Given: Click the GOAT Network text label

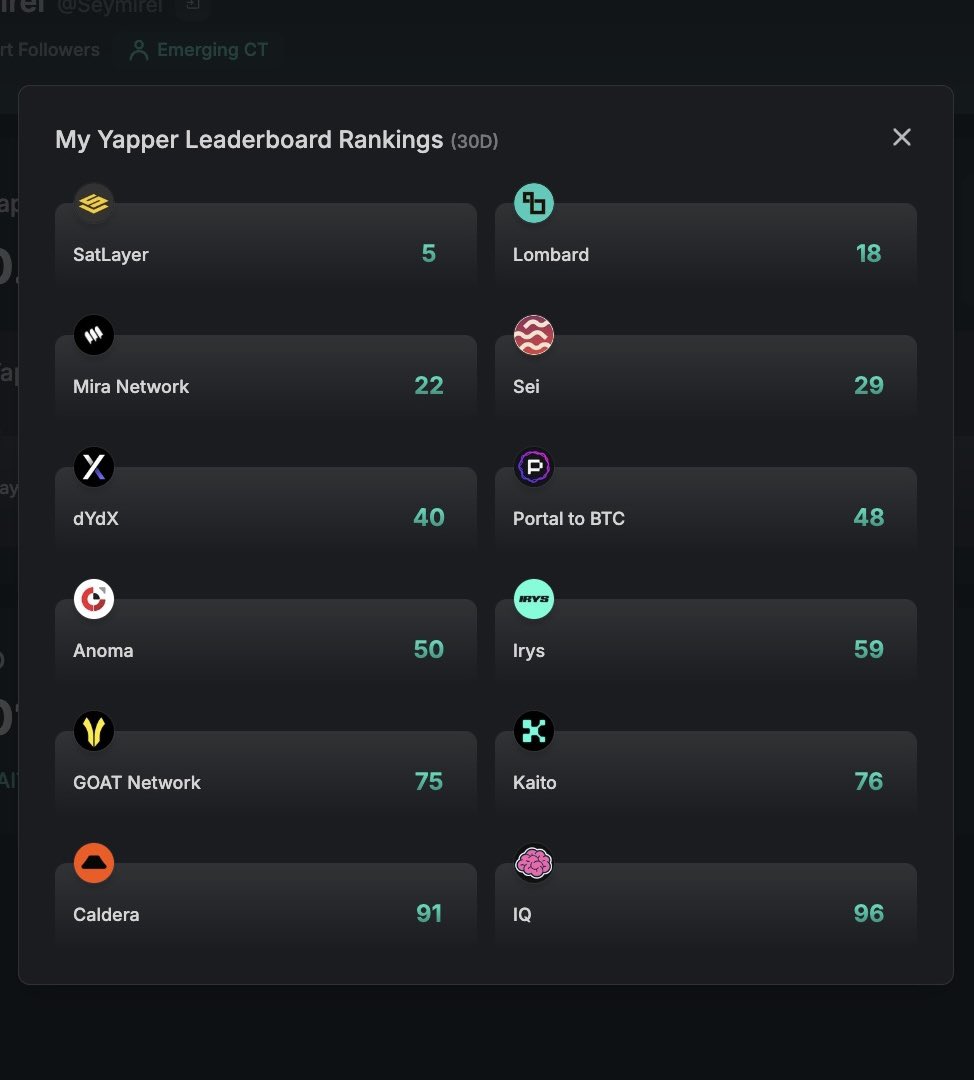Looking at the screenshot, I should click(137, 783).
